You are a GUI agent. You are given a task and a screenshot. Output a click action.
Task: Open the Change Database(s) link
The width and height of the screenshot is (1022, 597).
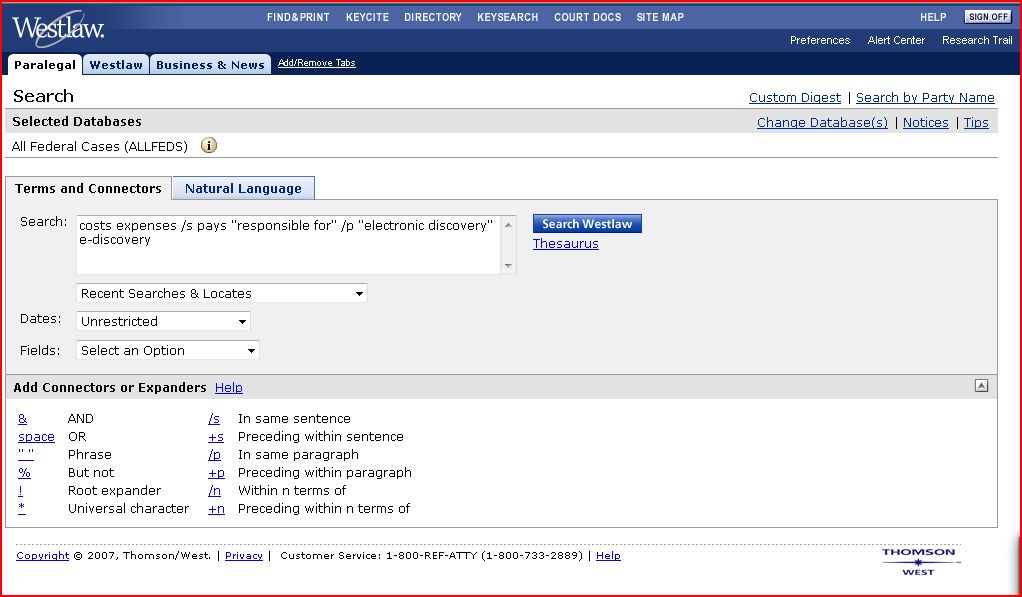pyautogui.click(x=822, y=123)
